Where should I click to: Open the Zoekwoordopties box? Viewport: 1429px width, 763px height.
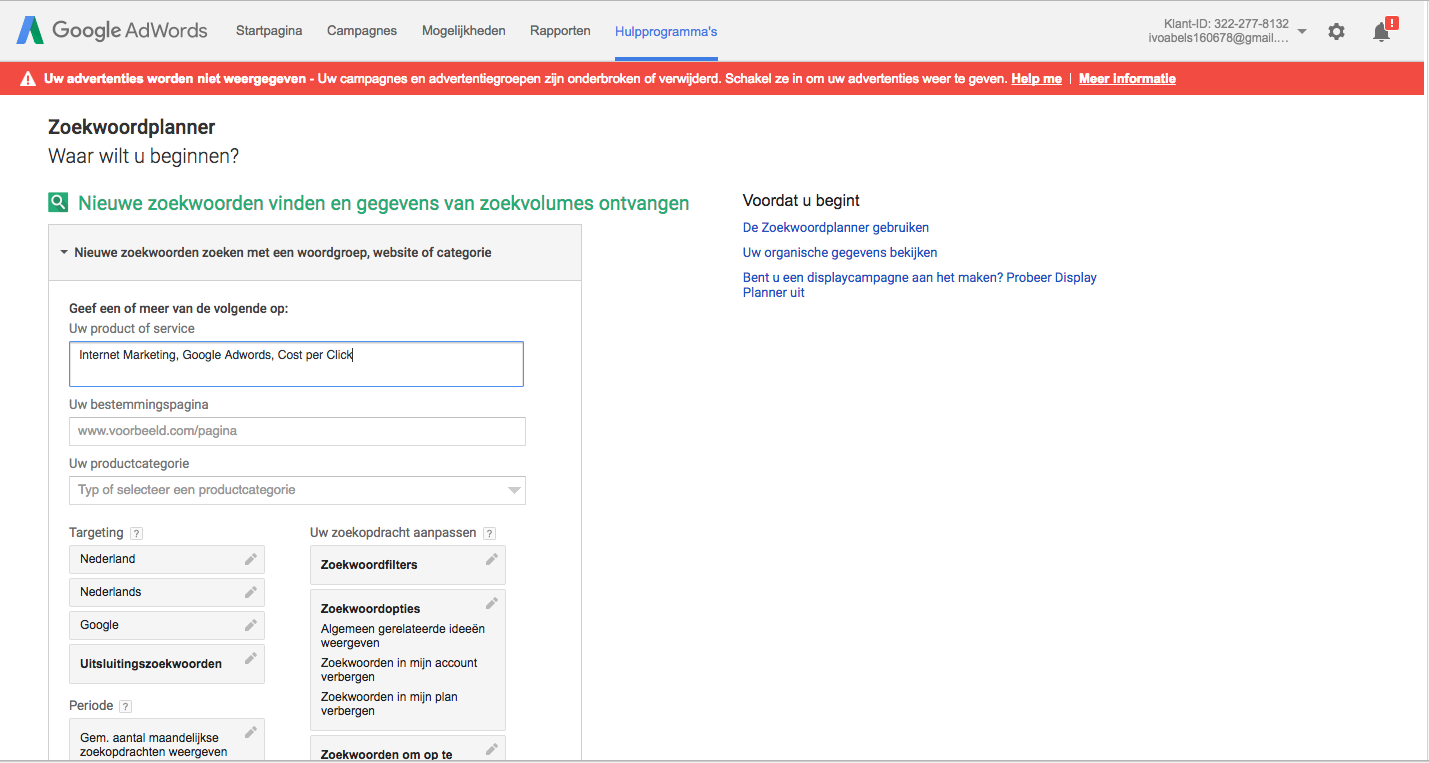pos(408,660)
